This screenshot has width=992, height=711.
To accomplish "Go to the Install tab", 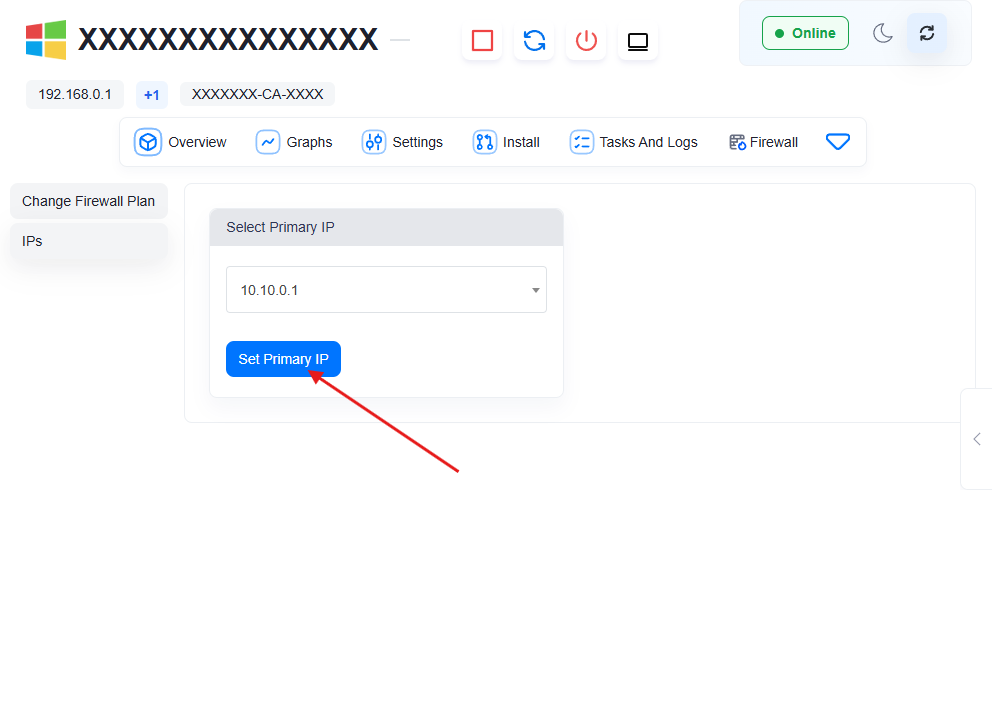I will [x=506, y=142].
